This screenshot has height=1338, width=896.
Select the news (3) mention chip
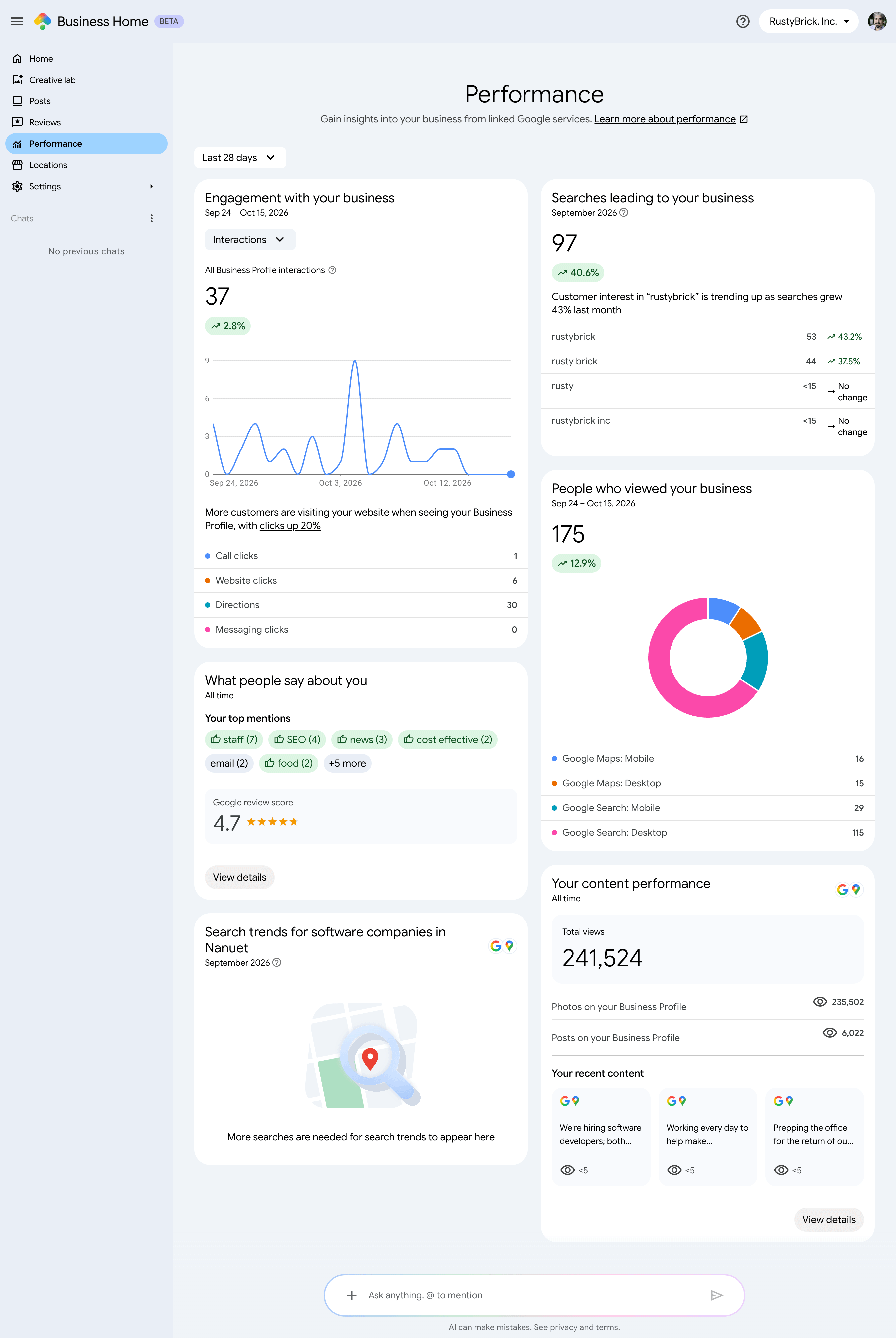pyautogui.click(x=362, y=740)
